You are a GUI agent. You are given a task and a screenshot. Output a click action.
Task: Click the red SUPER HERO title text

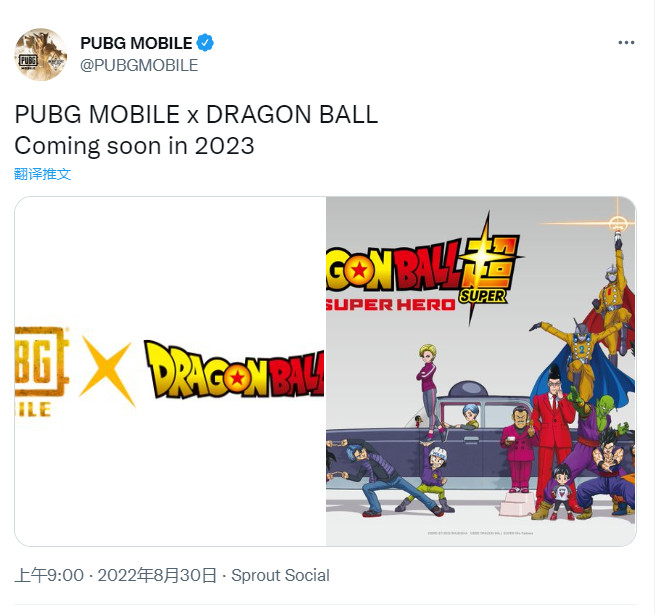pos(390,305)
